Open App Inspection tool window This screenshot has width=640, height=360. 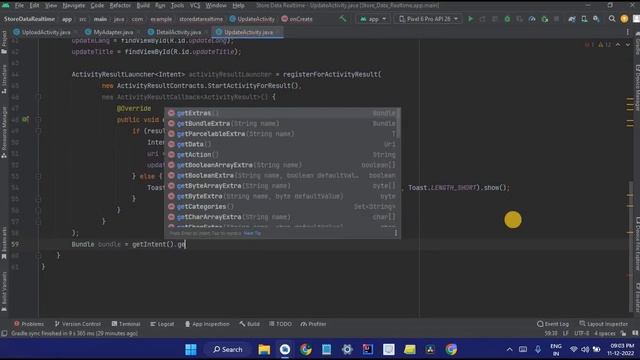pyautogui.click(x=207, y=324)
